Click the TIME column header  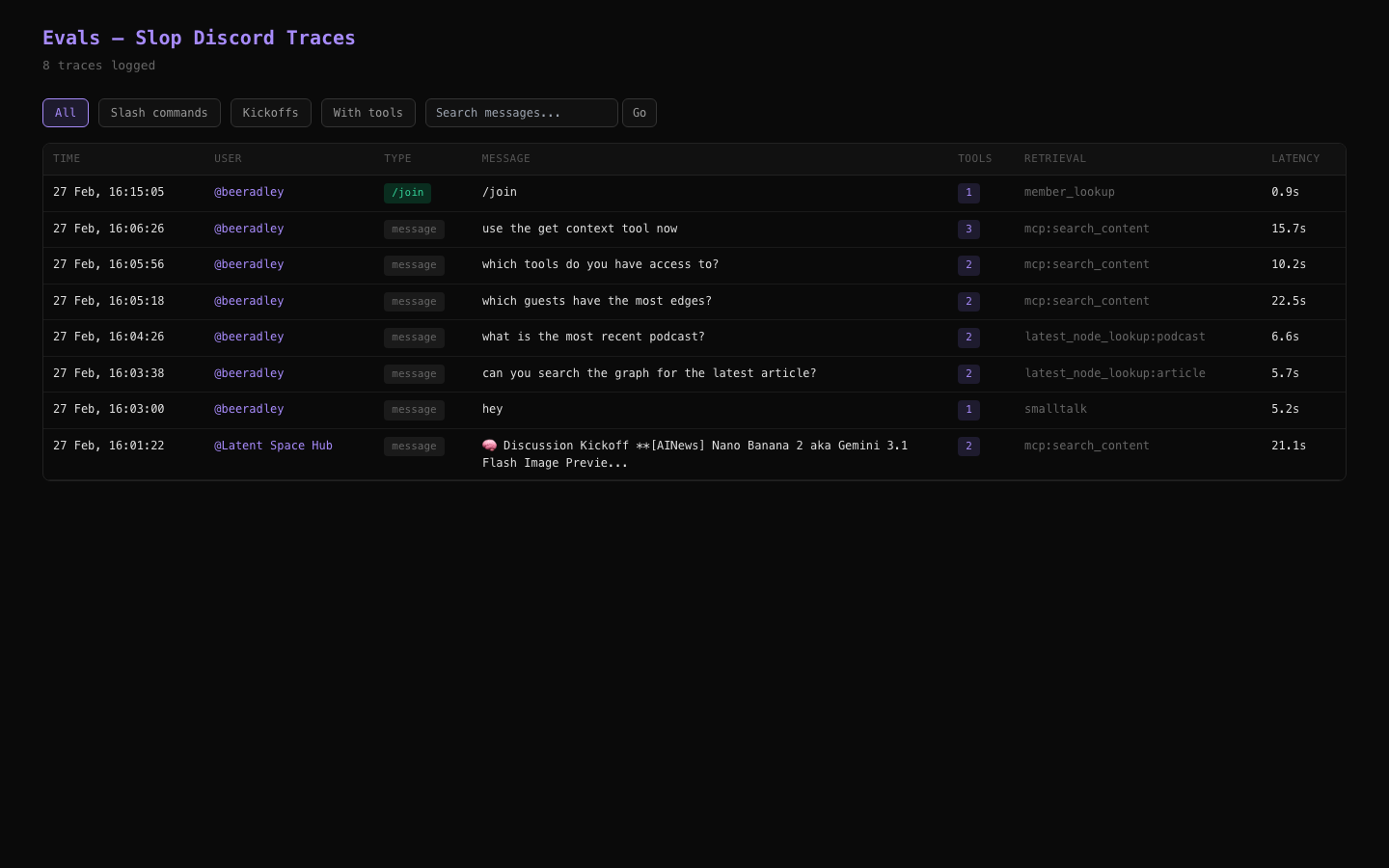pyautogui.click(x=67, y=158)
